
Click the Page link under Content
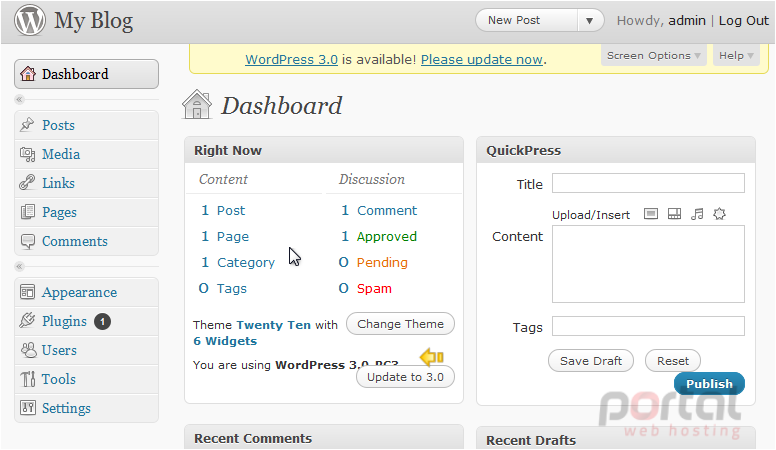click(x=233, y=237)
